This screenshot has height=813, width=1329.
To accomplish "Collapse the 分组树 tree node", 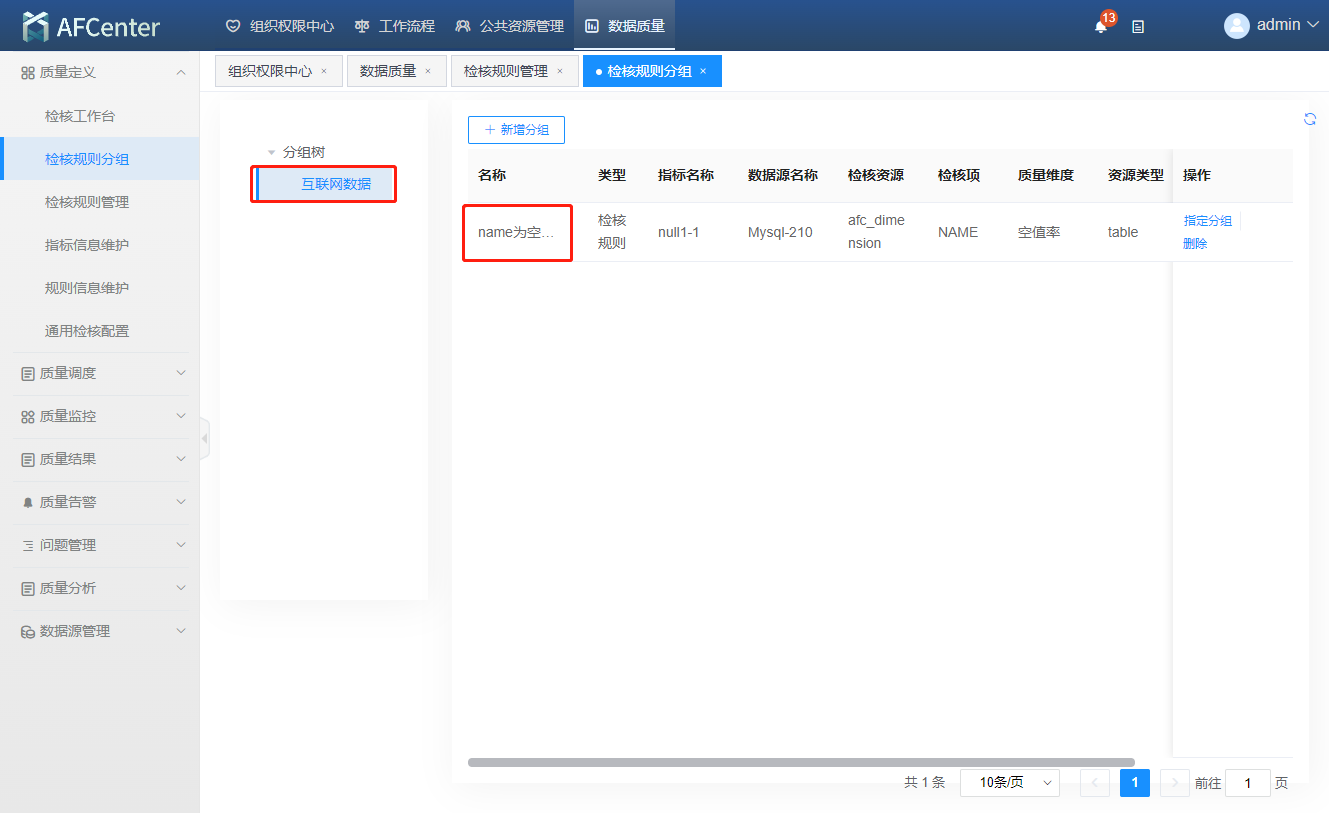I will point(271,153).
